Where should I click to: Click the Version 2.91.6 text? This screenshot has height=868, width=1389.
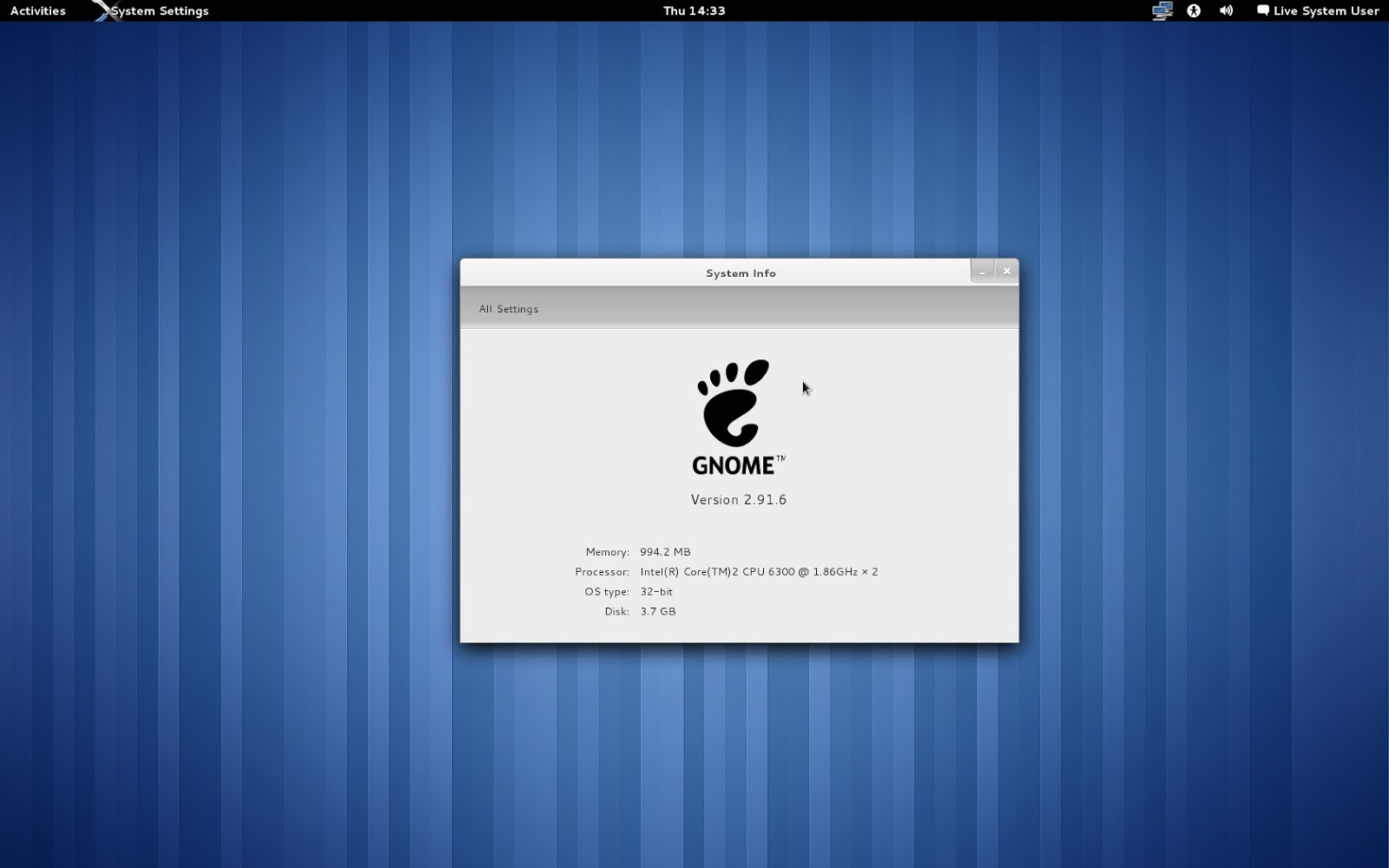pos(738,499)
